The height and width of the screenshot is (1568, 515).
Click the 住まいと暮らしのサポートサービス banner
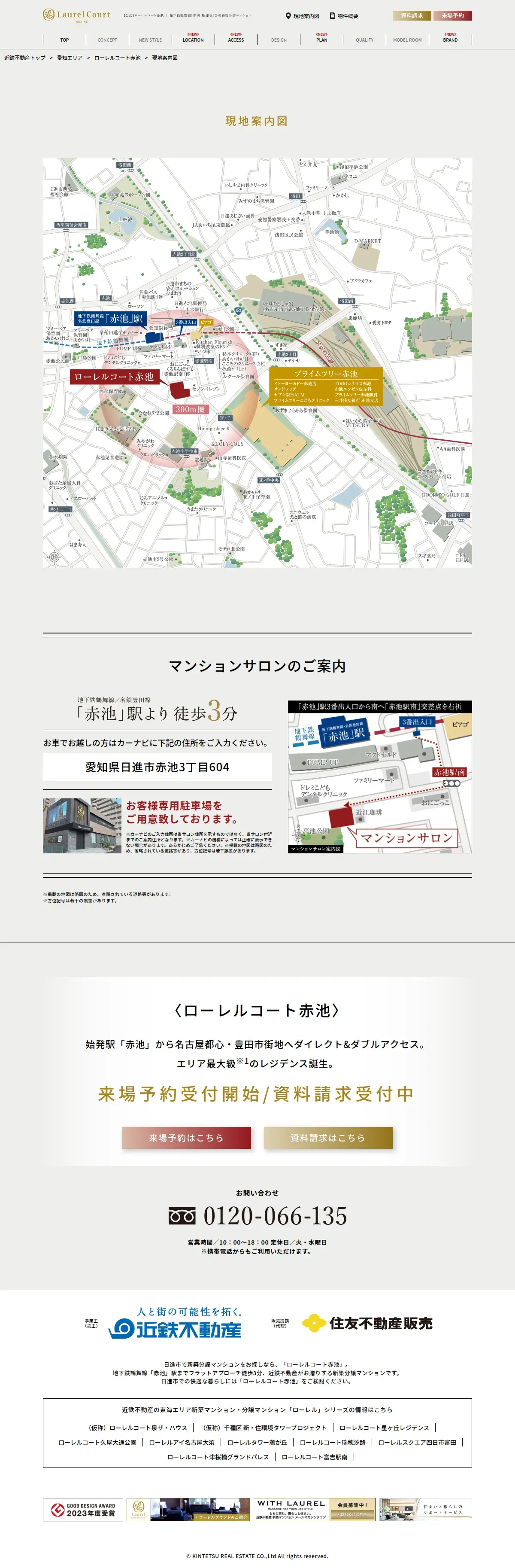pos(426,1510)
